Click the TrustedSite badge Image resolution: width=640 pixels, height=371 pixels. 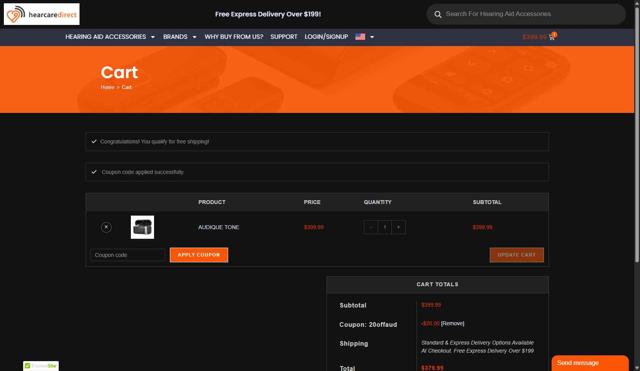[41, 366]
